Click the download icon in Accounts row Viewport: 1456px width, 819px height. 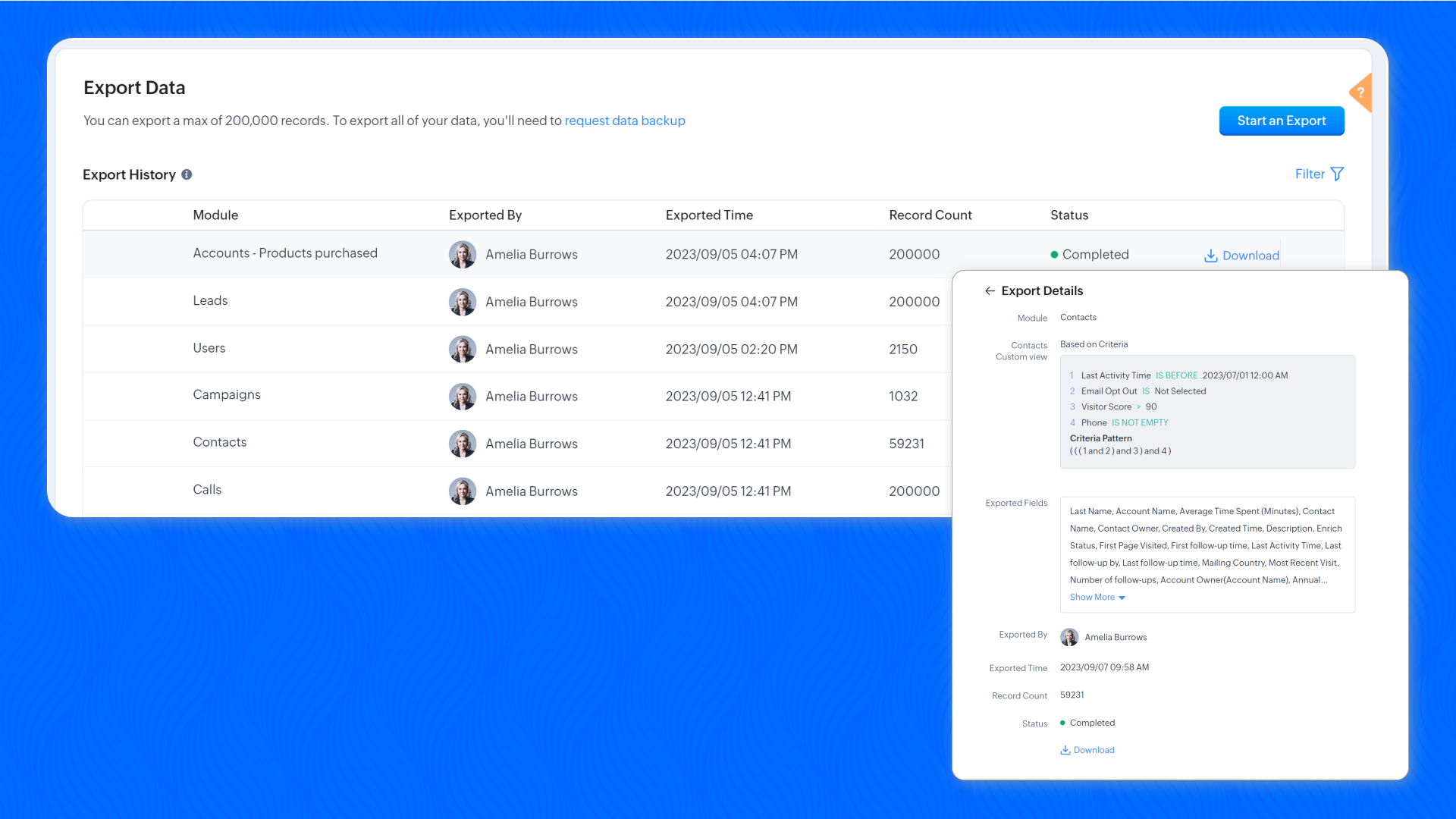[1211, 256]
